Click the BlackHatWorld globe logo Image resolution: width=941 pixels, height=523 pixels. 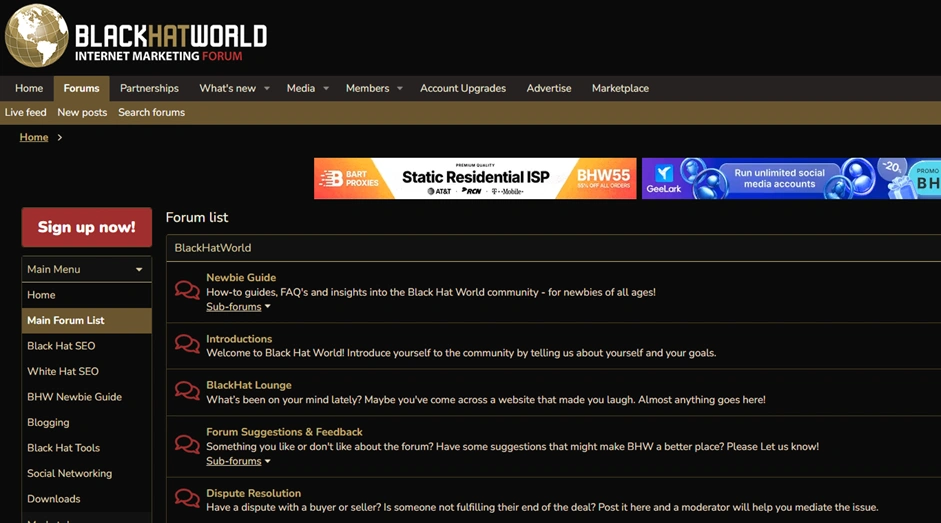(x=37, y=36)
